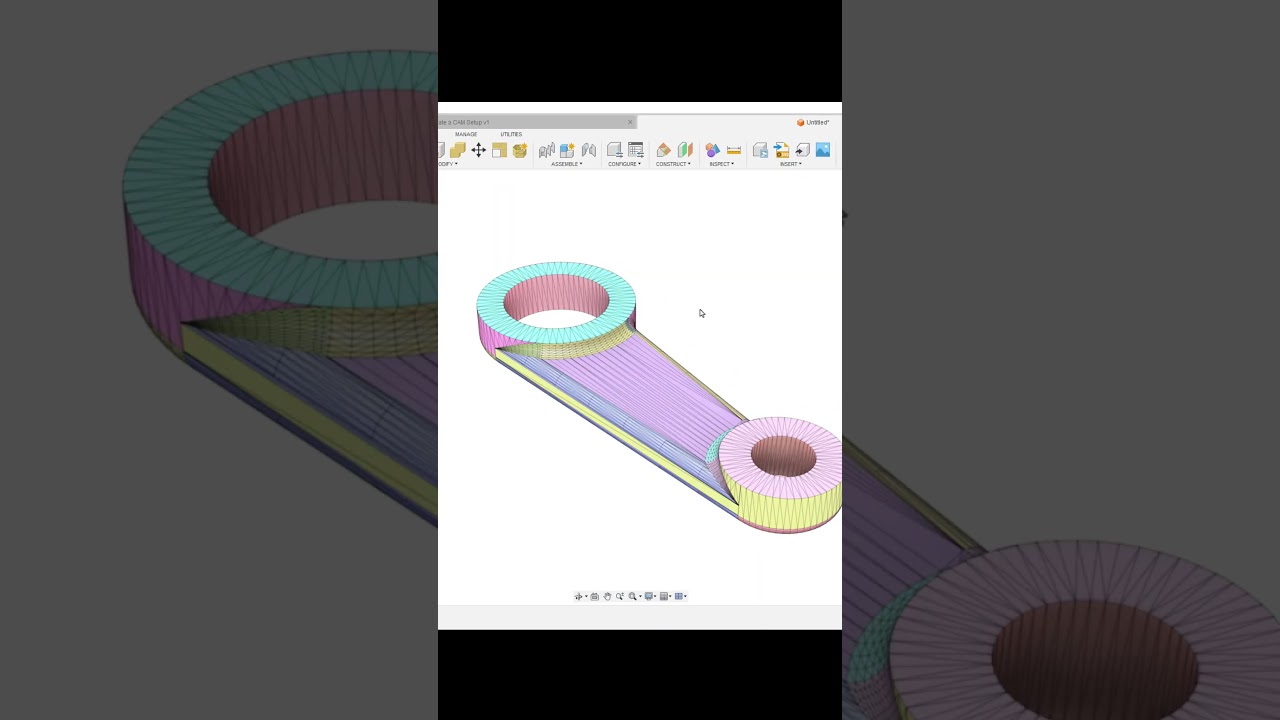Open the CONSTRUCT dropdown menu
The image size is (1280, 720).
click(673, 164)
